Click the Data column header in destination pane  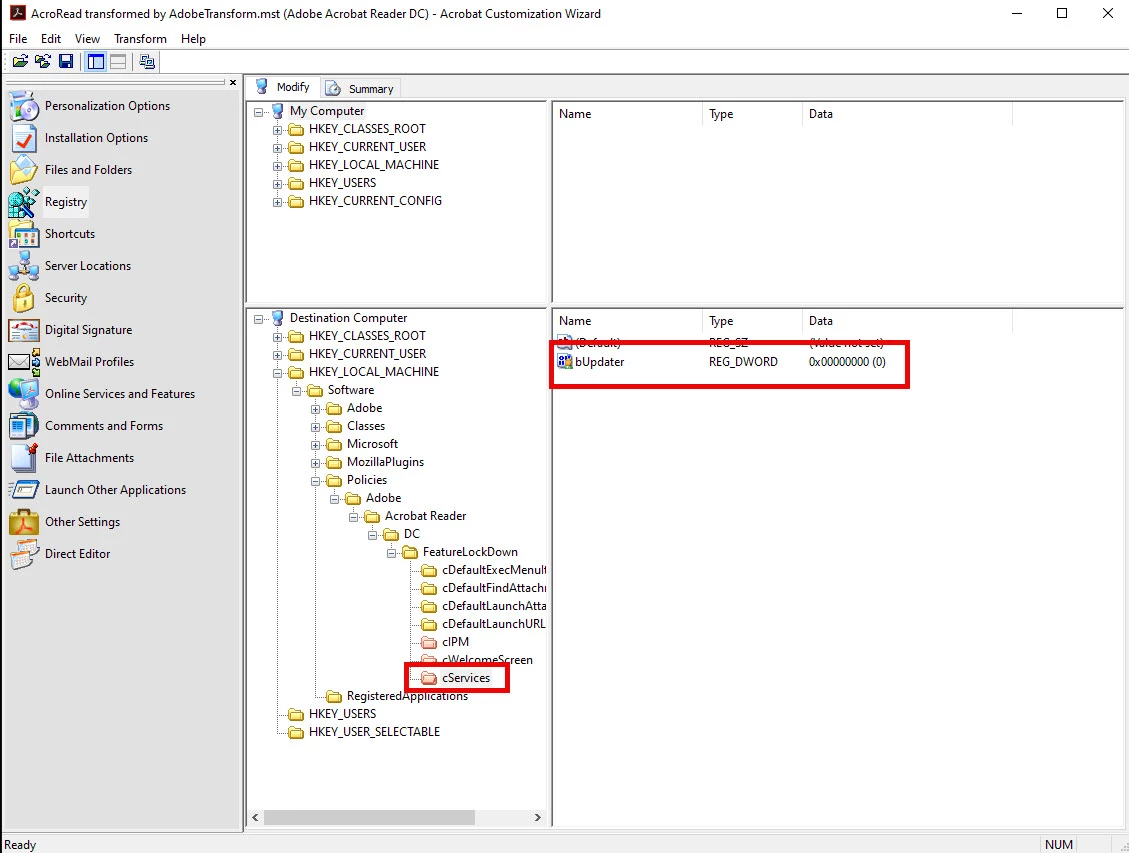[907, 321]
